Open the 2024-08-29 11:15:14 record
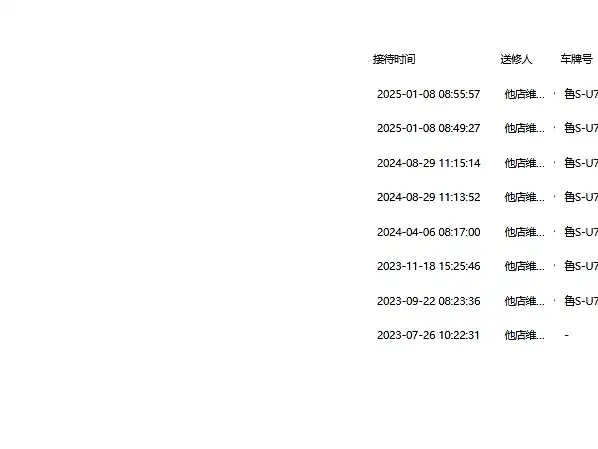Image resolution: width=598 pixels, height=449 pixels. tap(428, 163)
